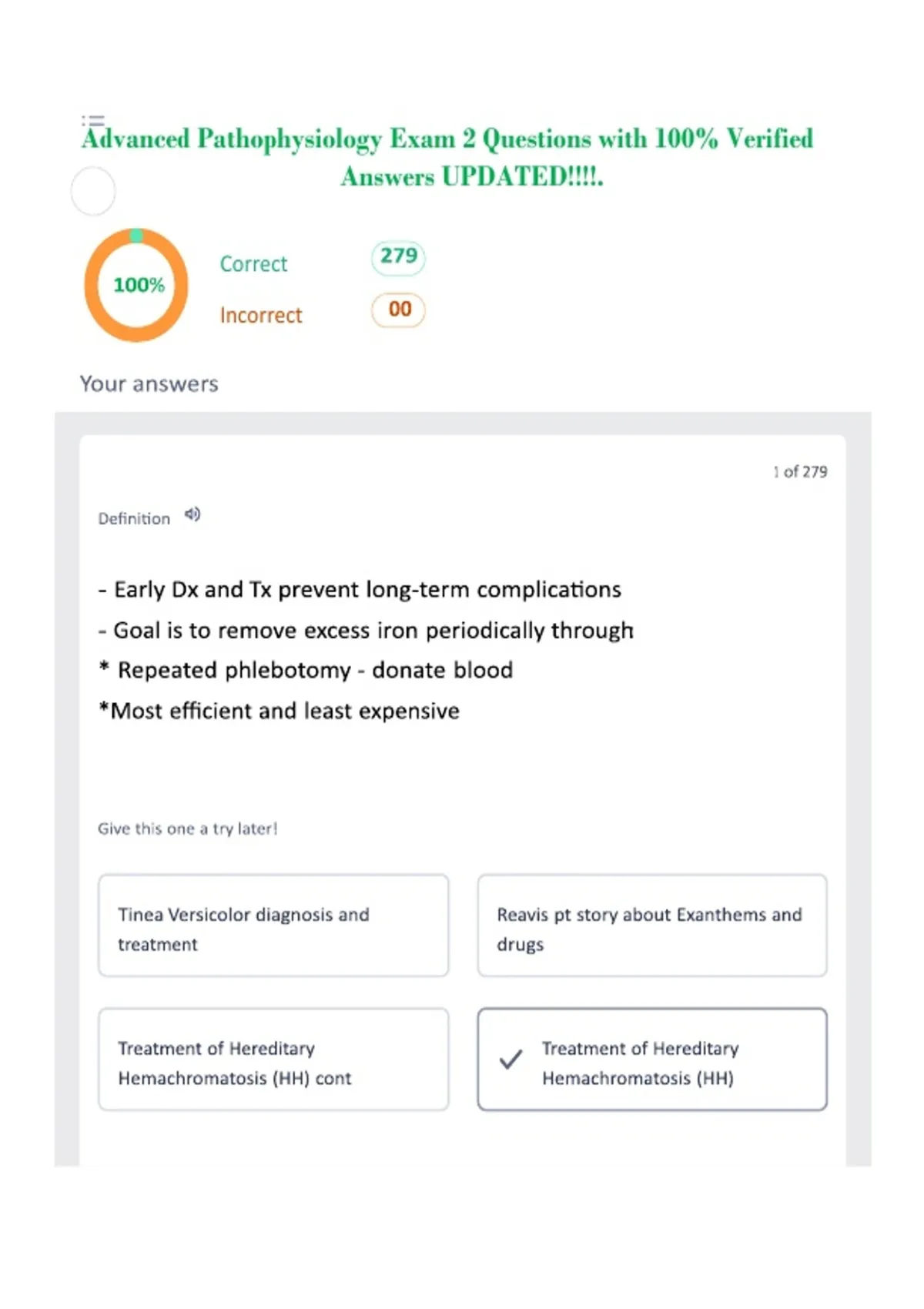Click the '1 of 279' question counter
The width and height of the screenshot is (924, 1309).
800,471
